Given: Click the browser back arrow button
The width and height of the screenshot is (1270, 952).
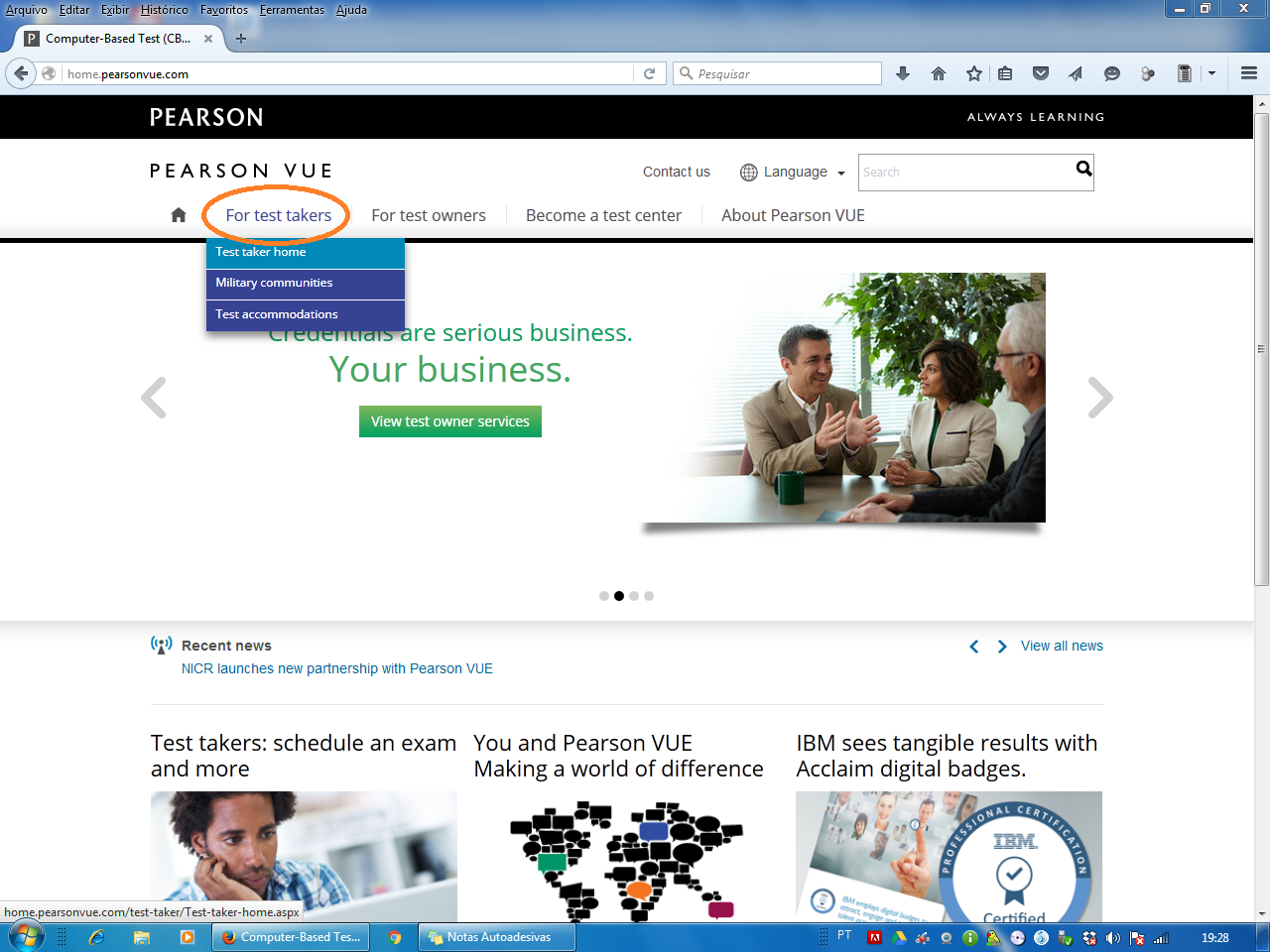Looking at the screenshot, I should [21, 73].
